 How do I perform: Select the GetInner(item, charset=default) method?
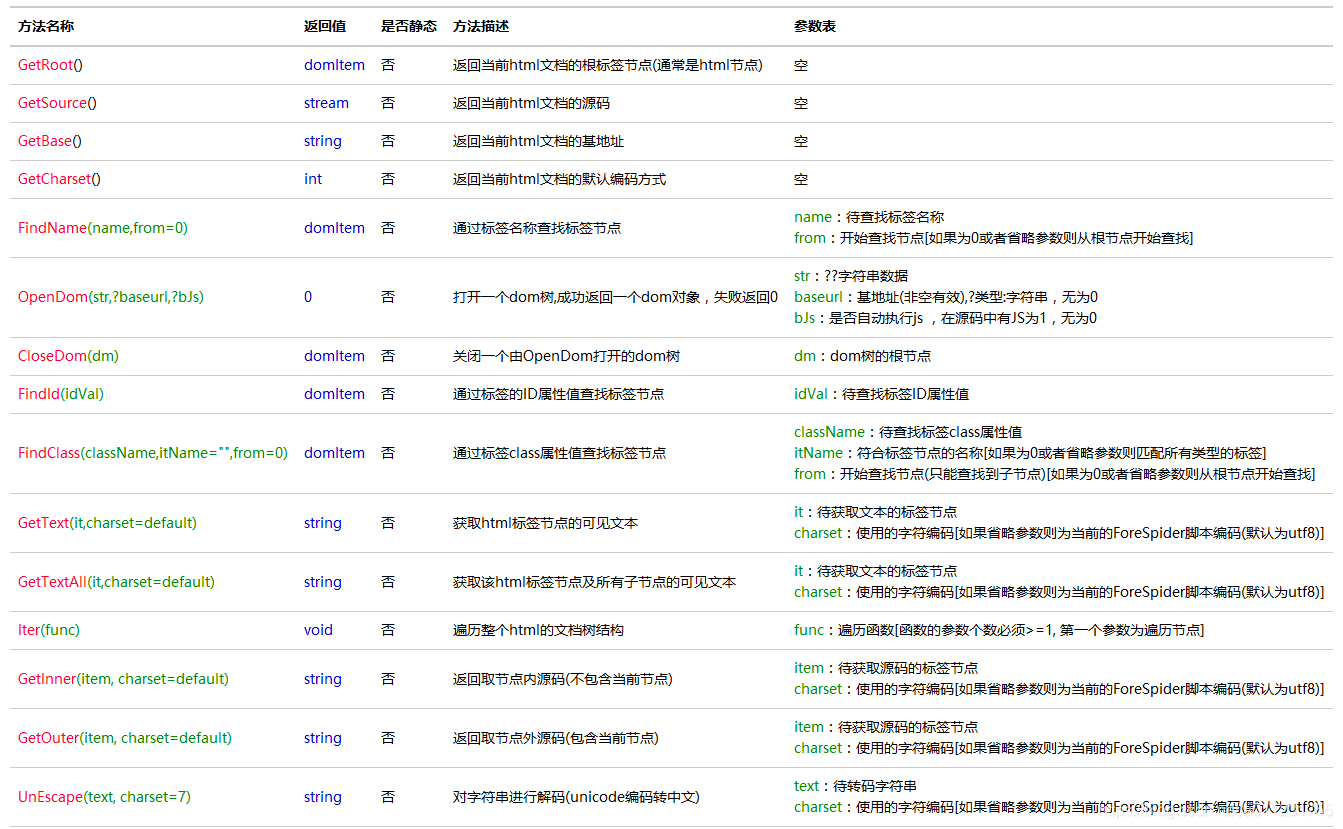tap(123, 679)
